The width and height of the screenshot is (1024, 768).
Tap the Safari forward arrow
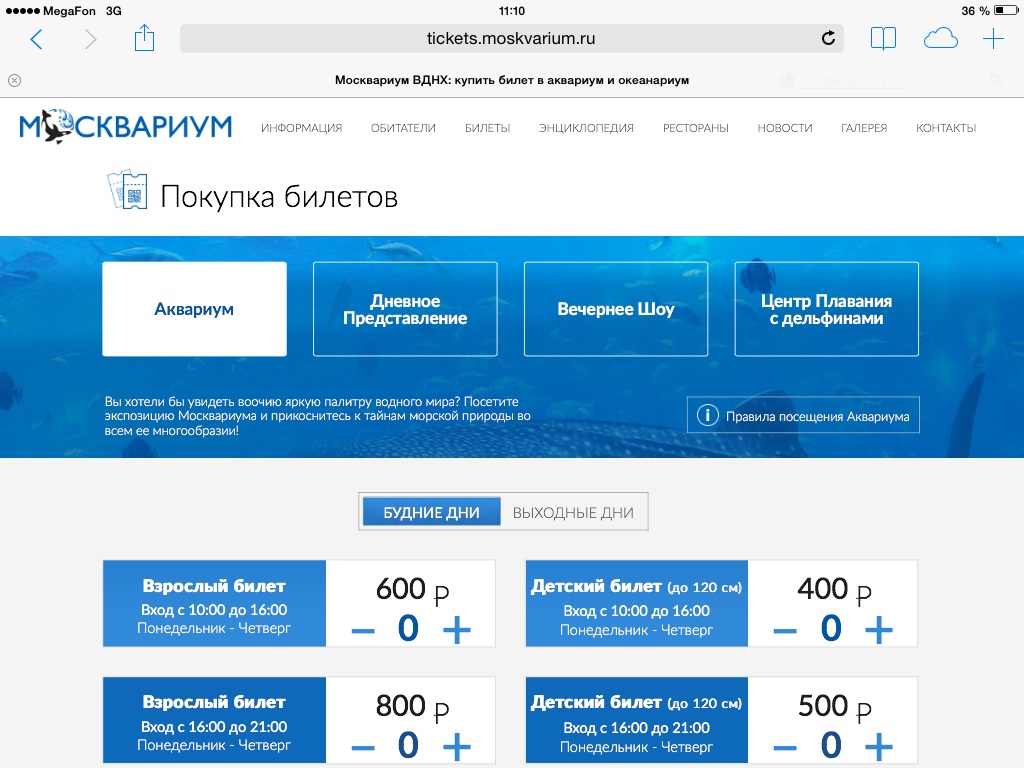[x=90, y=39]
